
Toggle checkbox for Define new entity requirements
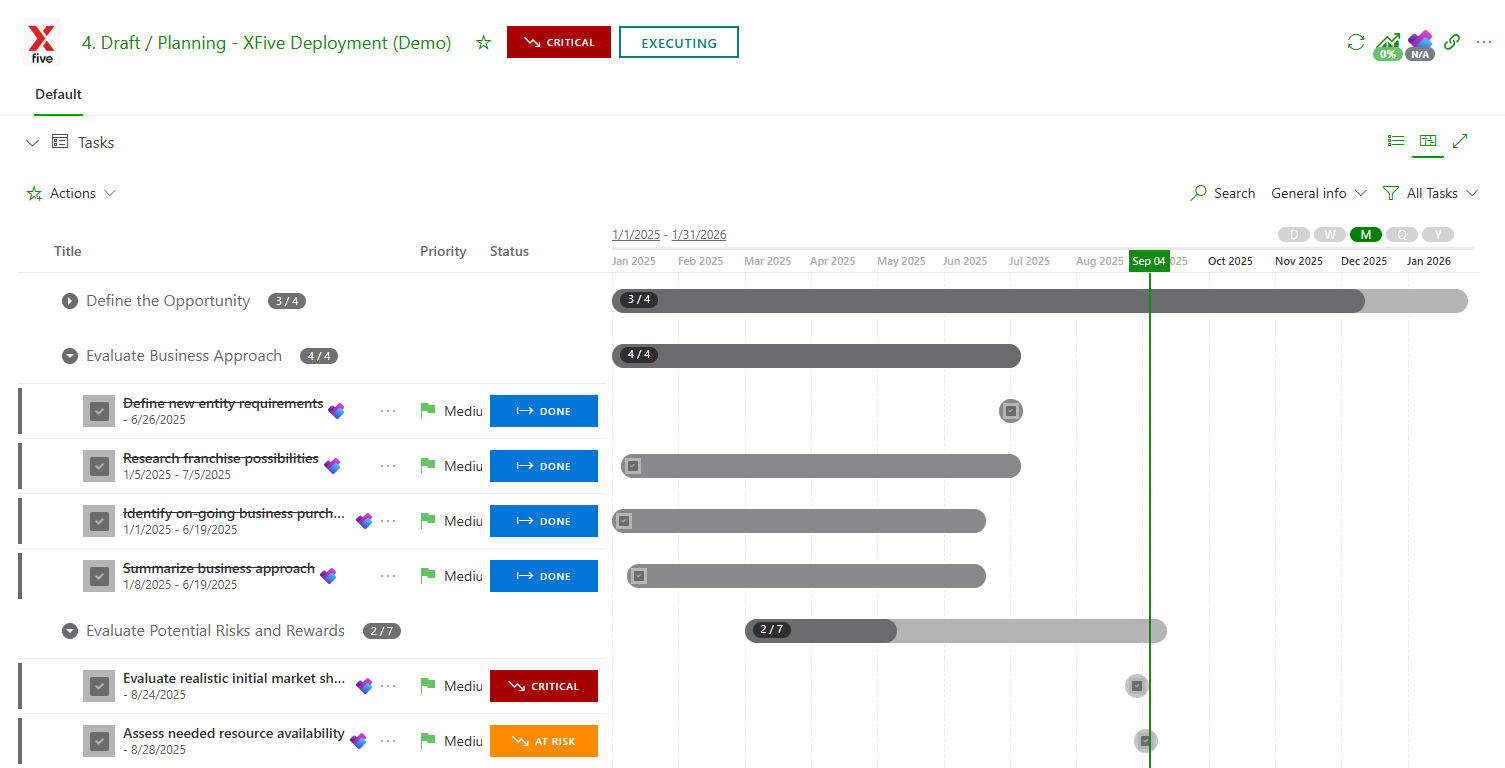click(x=99, y=411)
